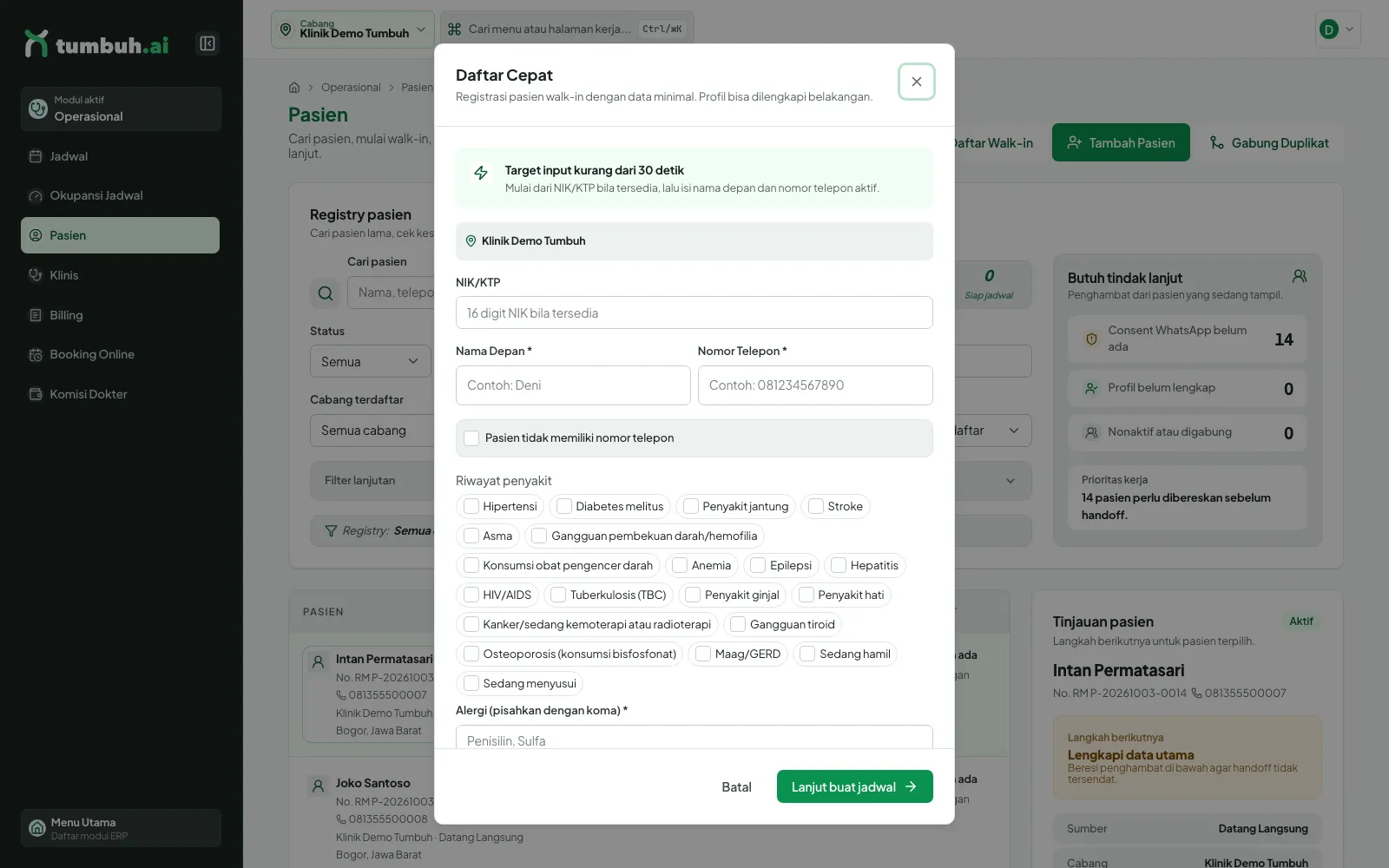Screen dimensions: 1389x868
Task: Click the breadcrumb home icon
Action: 294,88
